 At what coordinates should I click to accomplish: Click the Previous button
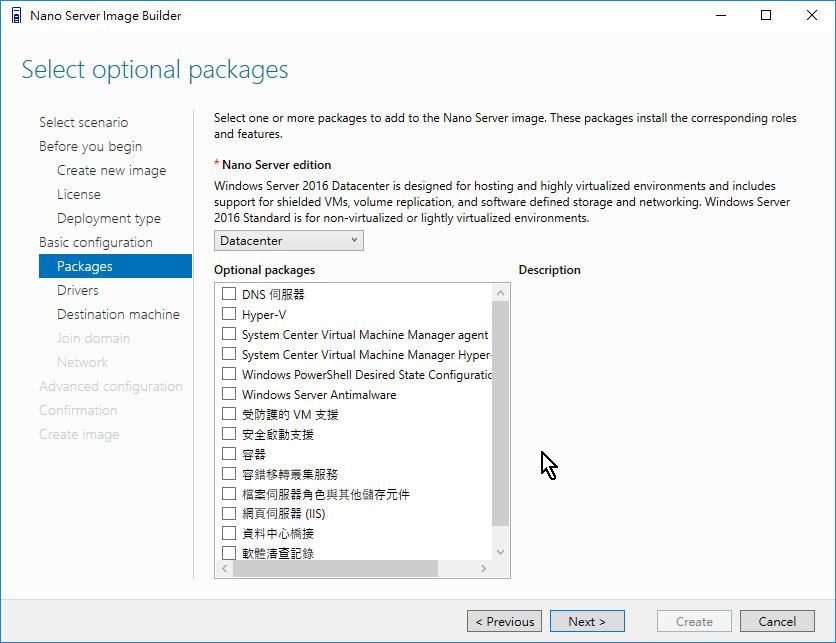504,621
